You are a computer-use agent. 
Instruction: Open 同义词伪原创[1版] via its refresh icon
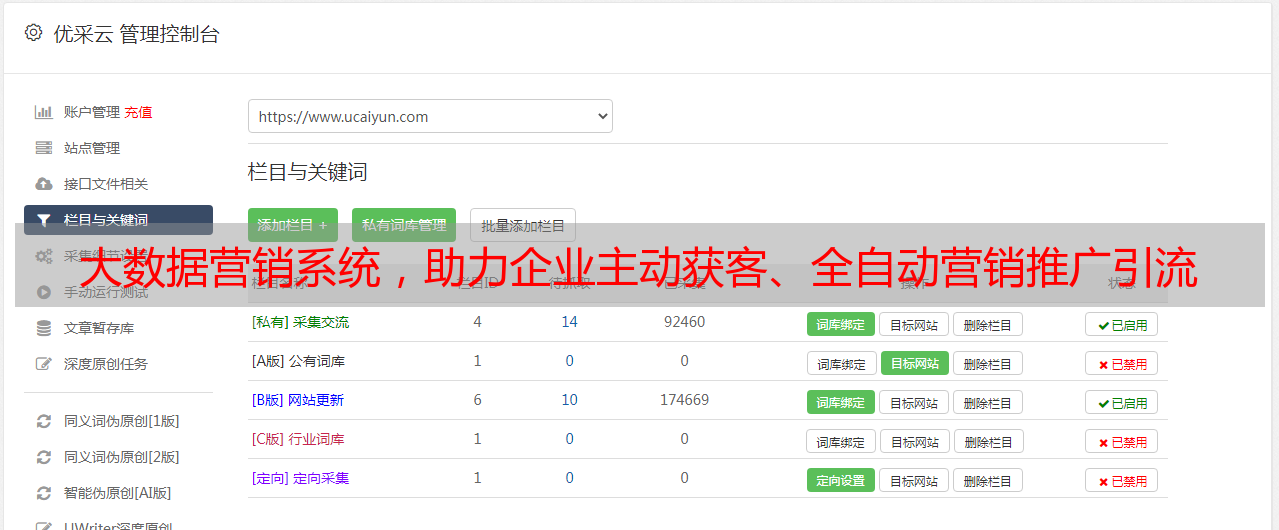(x=43, y=421)
